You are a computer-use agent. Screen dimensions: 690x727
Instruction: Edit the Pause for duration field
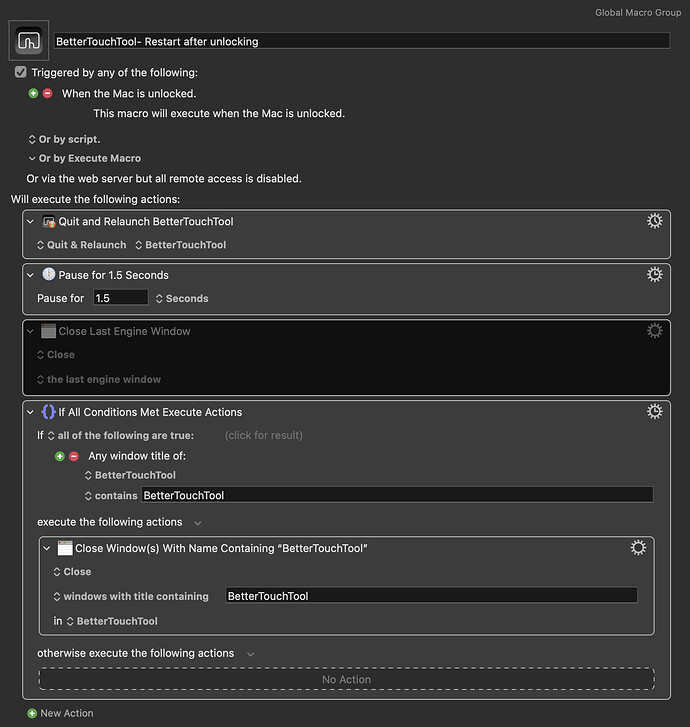coord(121,298)
